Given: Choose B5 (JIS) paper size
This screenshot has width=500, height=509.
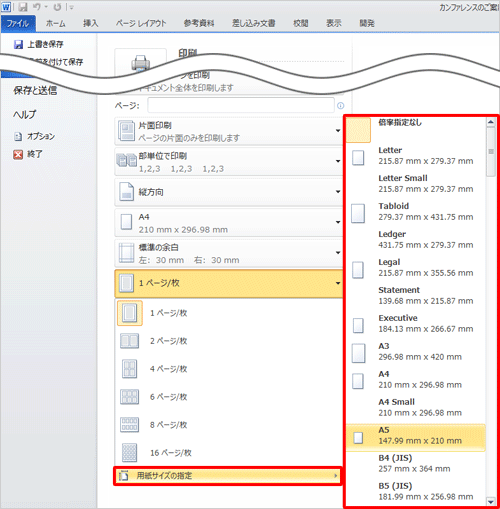Looking at the screenshot, I should tap(415, 491).
